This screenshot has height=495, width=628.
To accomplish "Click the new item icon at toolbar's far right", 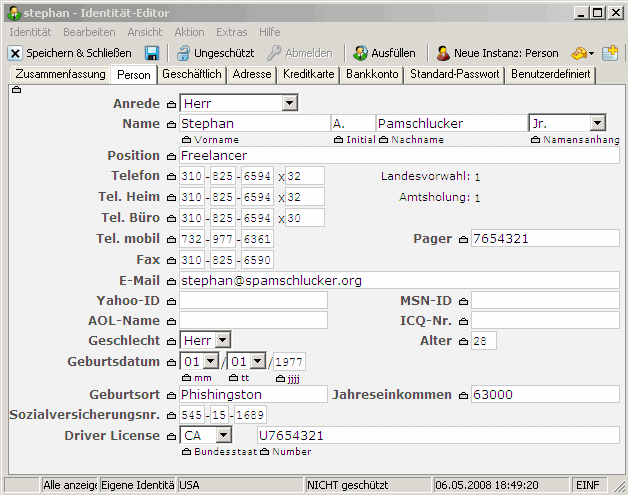I will coord(609,53).
